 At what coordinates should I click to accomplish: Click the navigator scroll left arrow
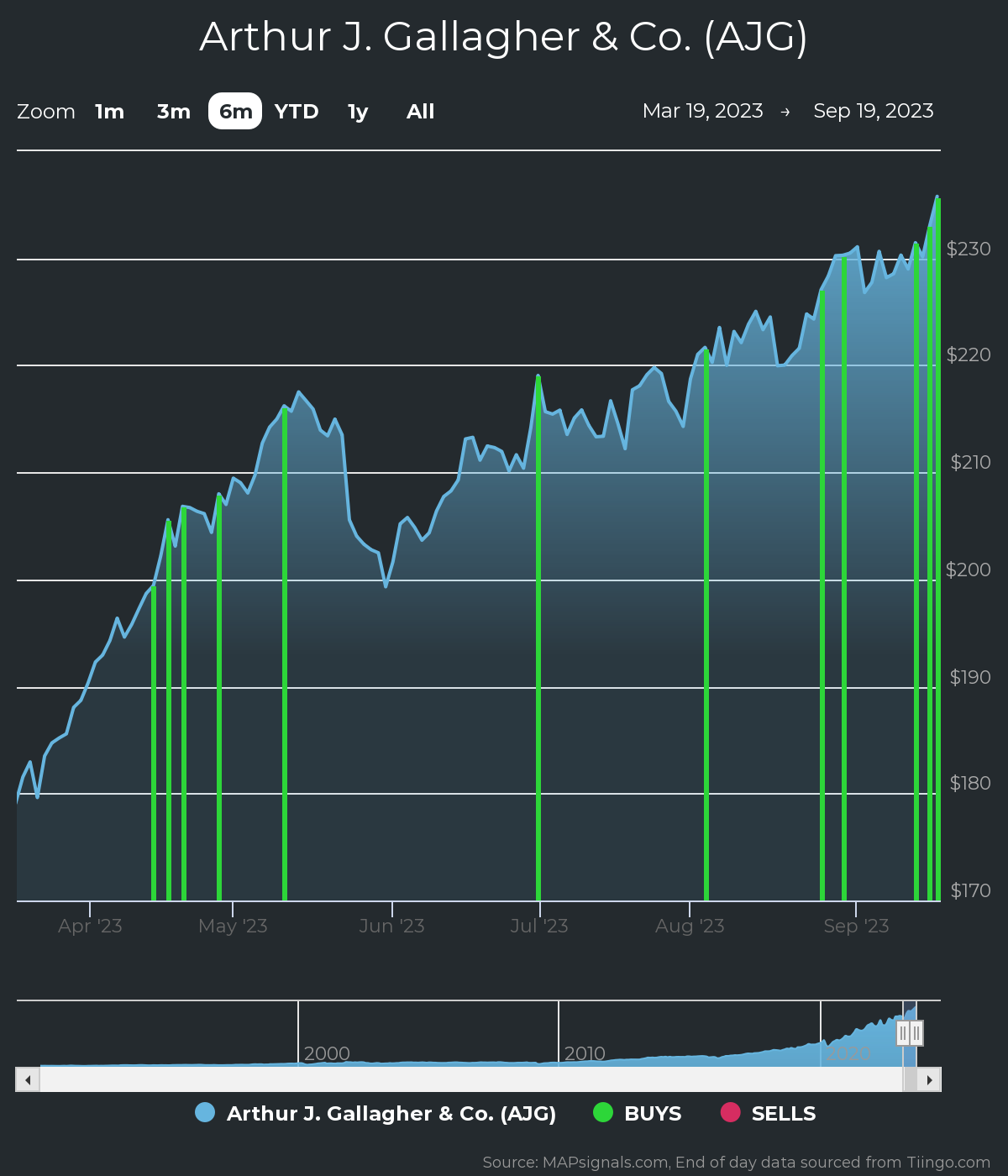28,1079
